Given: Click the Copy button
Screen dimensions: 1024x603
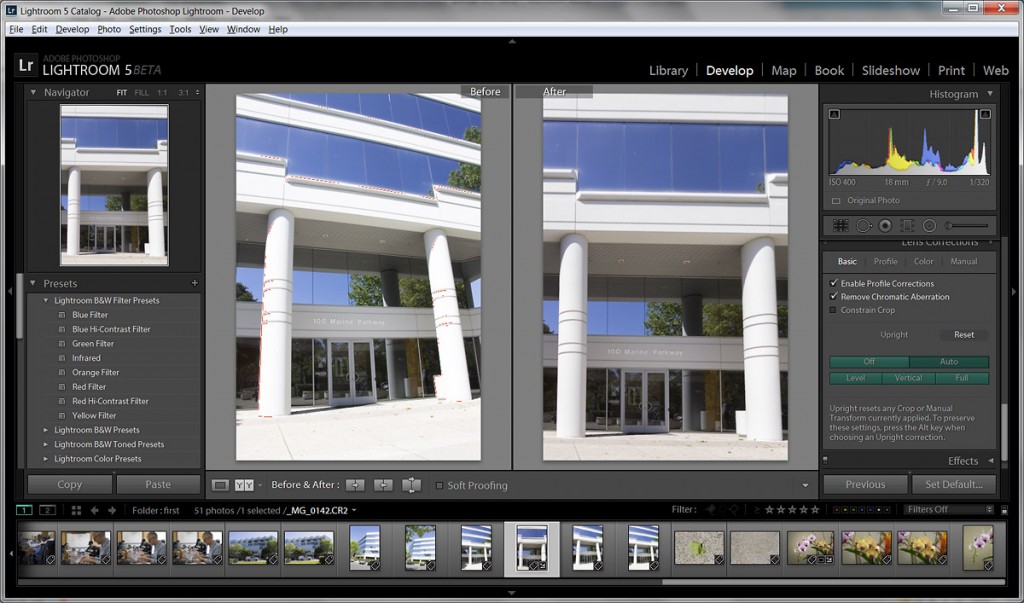Looking at the screenshot, I should [x=69, y=484].
